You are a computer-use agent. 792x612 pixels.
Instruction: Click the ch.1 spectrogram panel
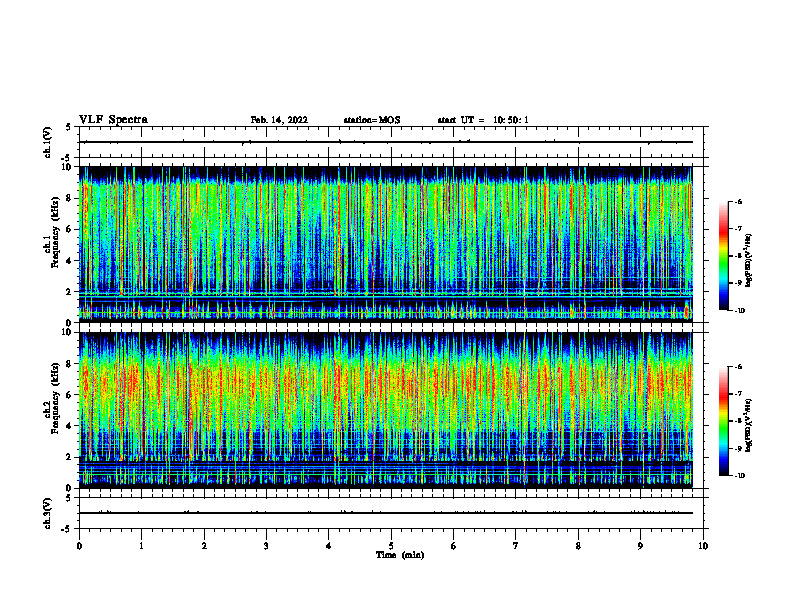point(386,244)
